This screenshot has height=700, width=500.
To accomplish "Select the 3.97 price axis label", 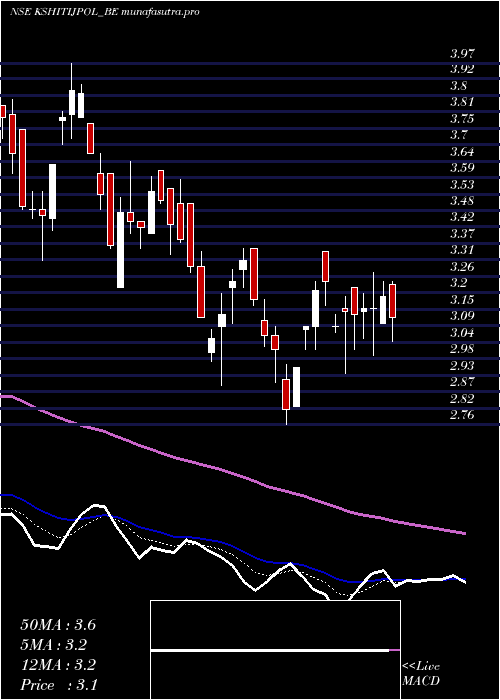I will click(462, 54).
